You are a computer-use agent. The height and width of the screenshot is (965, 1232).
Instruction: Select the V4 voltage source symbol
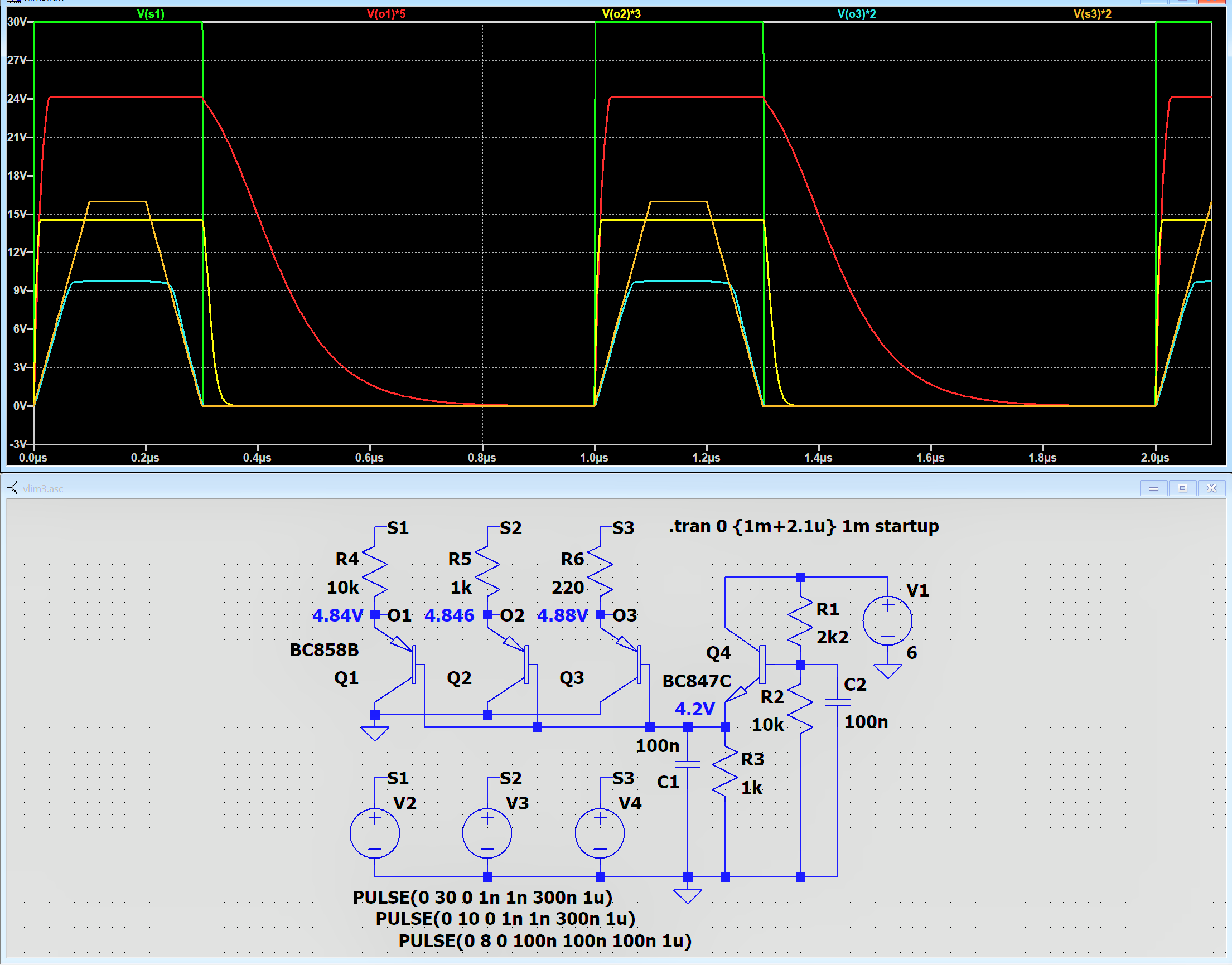[600, 833]
